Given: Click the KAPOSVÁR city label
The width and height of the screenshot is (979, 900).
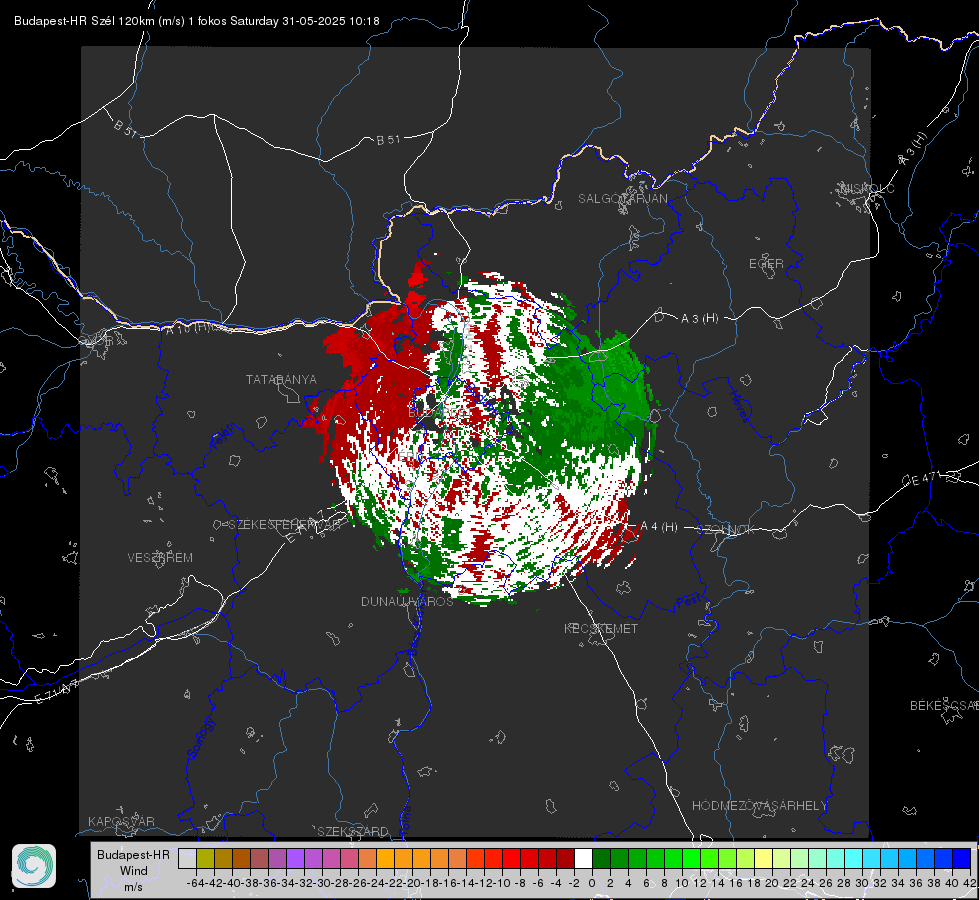Looking at the screenshot, I should point(121,821).
